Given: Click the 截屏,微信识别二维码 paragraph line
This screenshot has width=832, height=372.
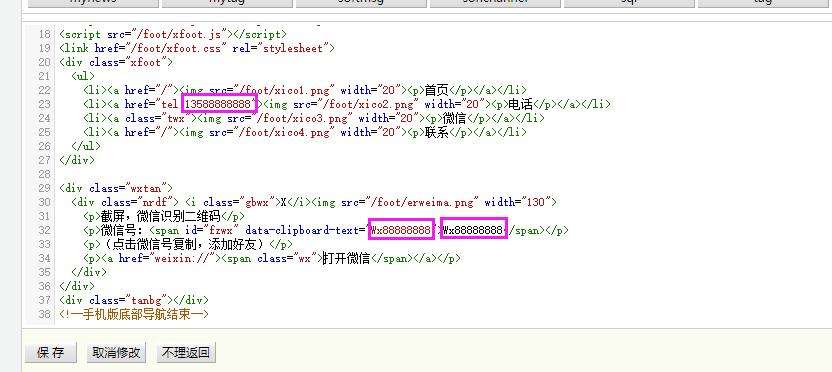Looking at the screenshot, I should click(164, 216).
